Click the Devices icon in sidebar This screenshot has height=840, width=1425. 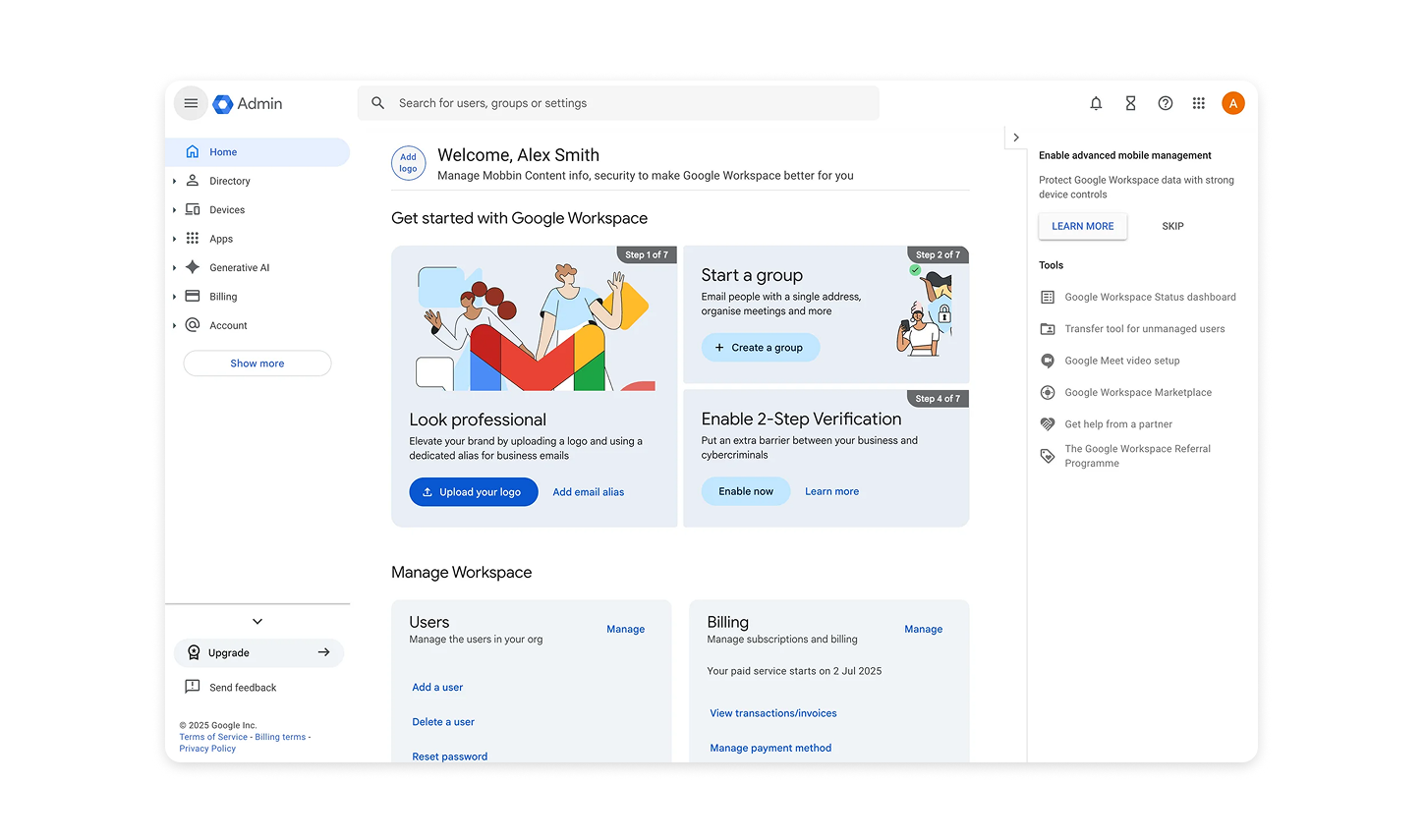193,209
